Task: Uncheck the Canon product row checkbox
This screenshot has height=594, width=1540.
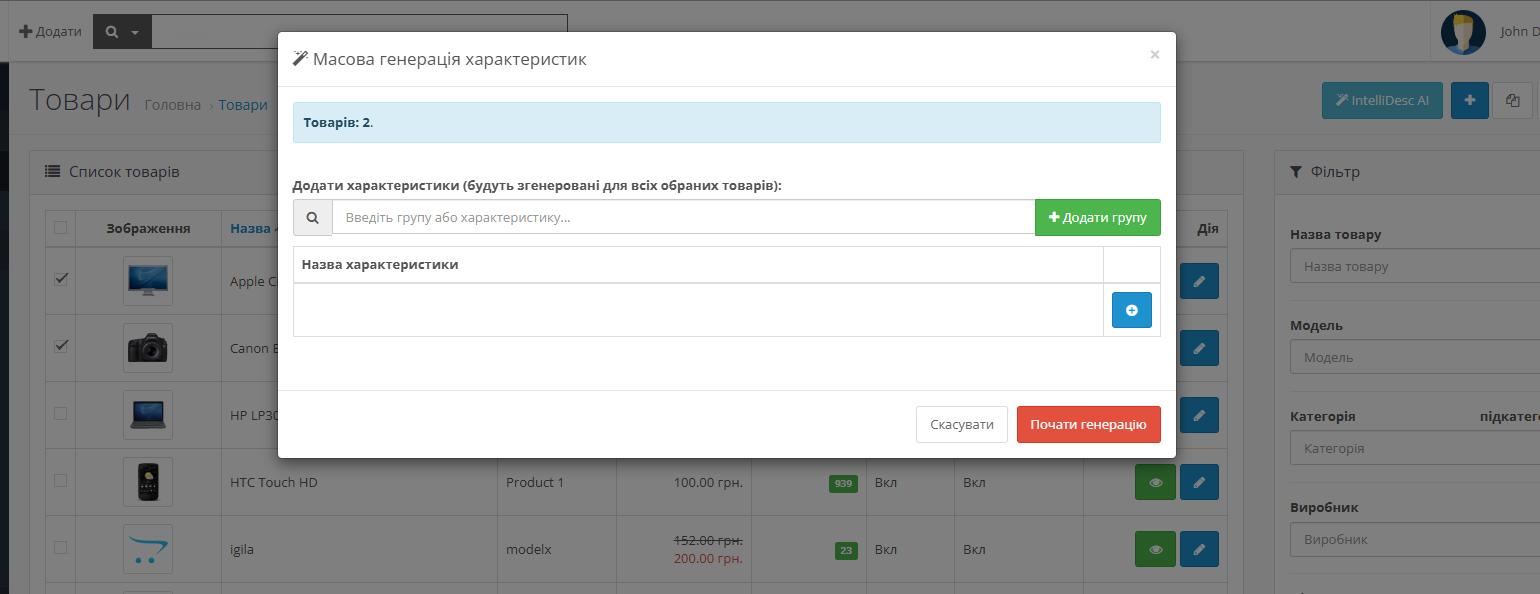Action: [x=60, y=346]
